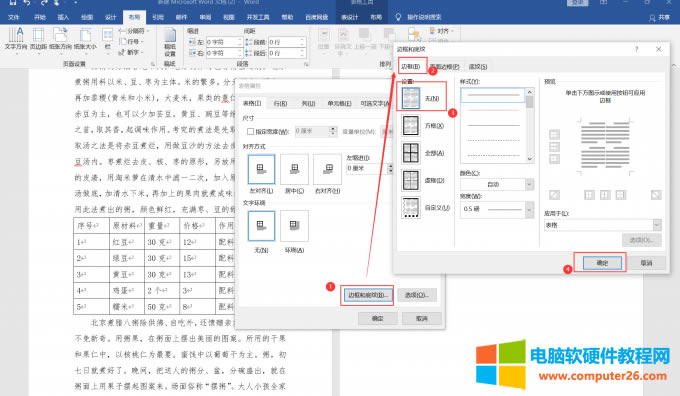Open the Margins (页边距) ribbon icon
Viewport: 680px width, 396px height.
click(x=38, y=38)
